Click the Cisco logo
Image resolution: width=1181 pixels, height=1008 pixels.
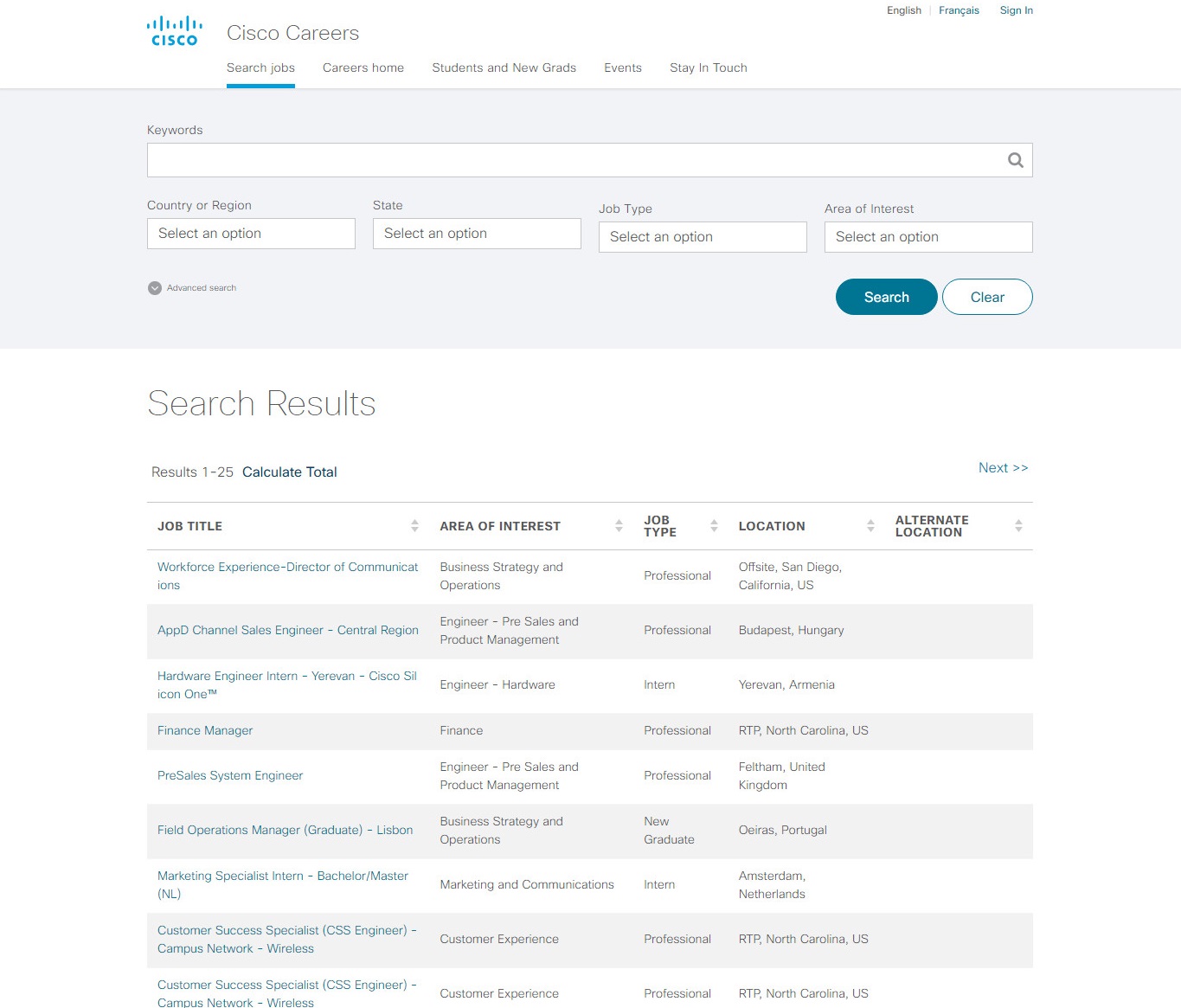(174, 31)
